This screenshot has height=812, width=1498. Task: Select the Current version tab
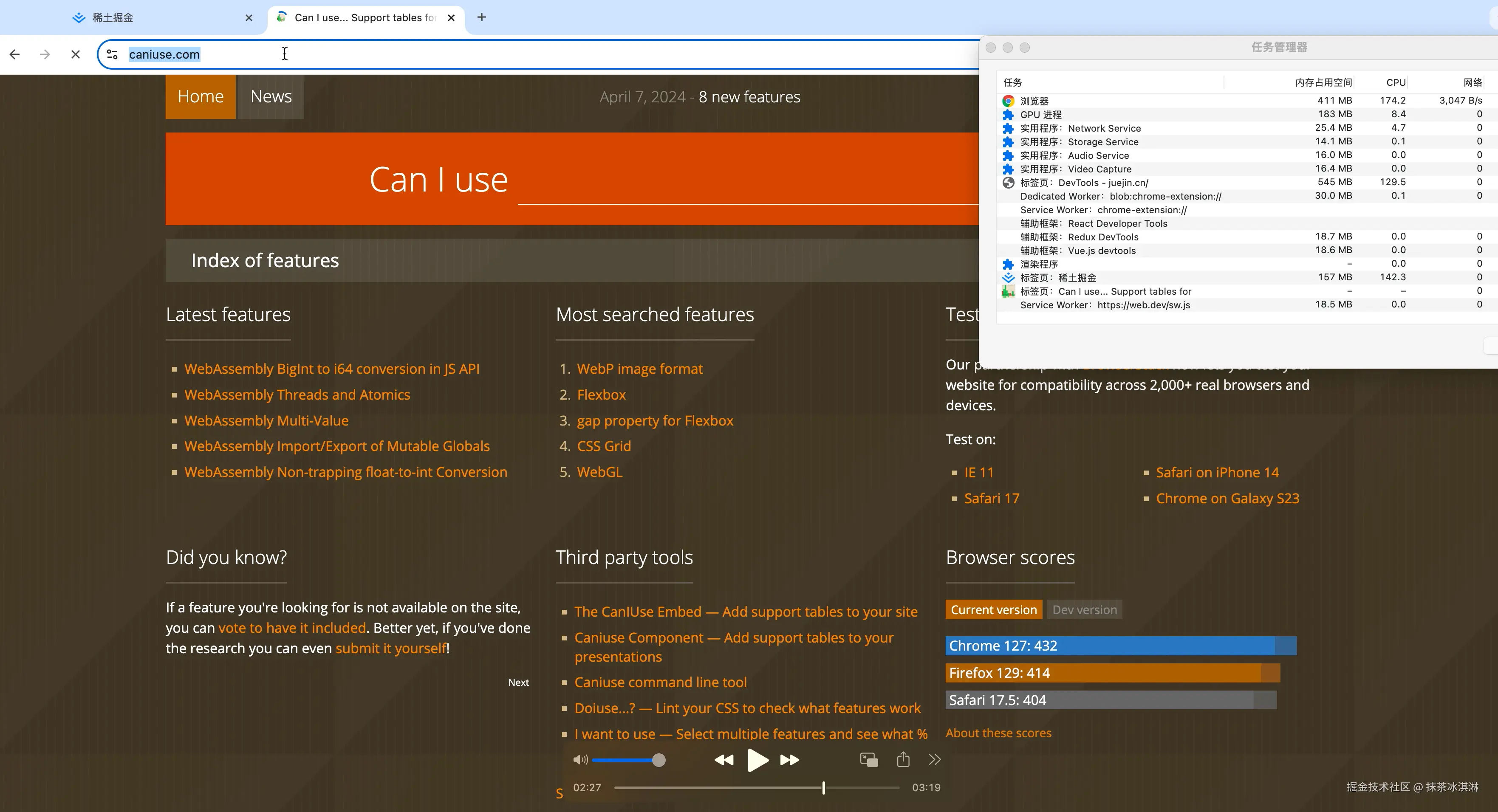click(994, 610)
